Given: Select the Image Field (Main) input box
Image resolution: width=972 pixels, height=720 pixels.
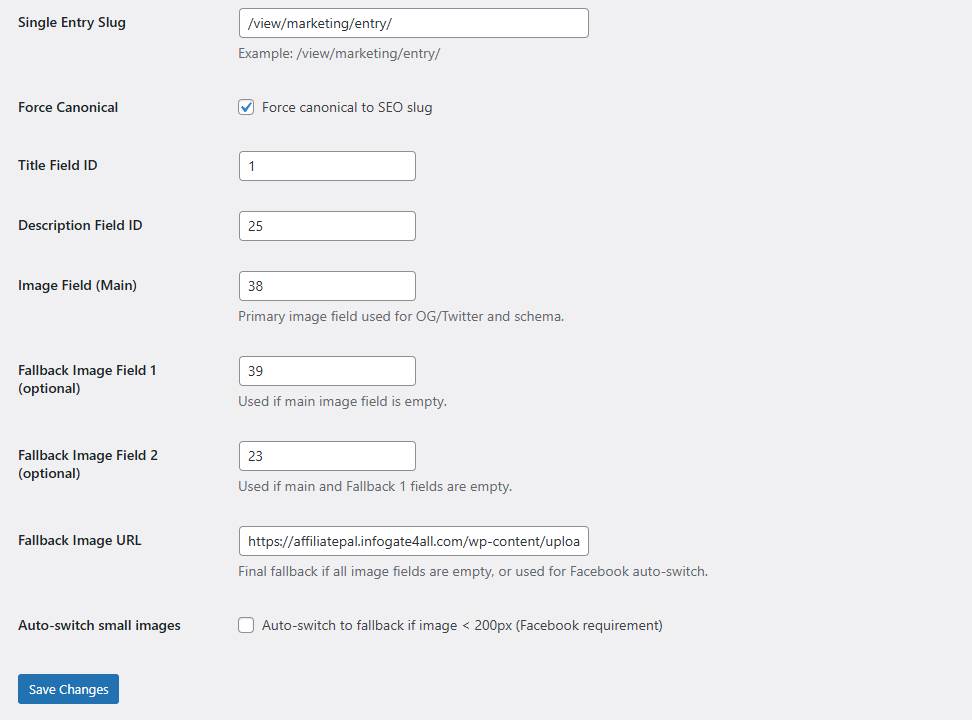Looking at the screenshot, I should click(327, 286).
